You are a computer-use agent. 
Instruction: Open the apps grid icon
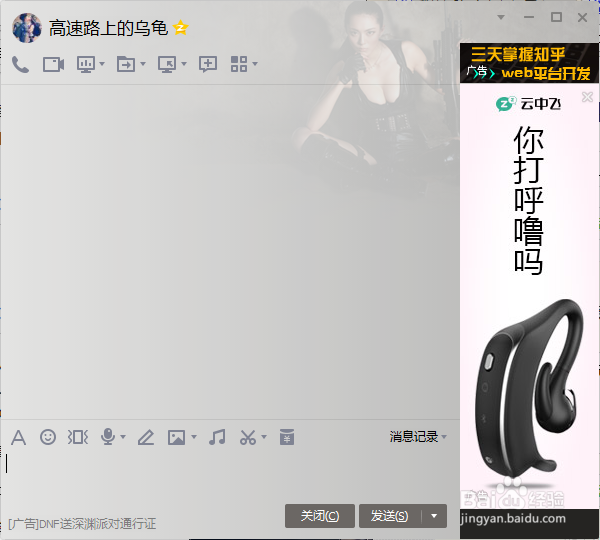(239, 64)
